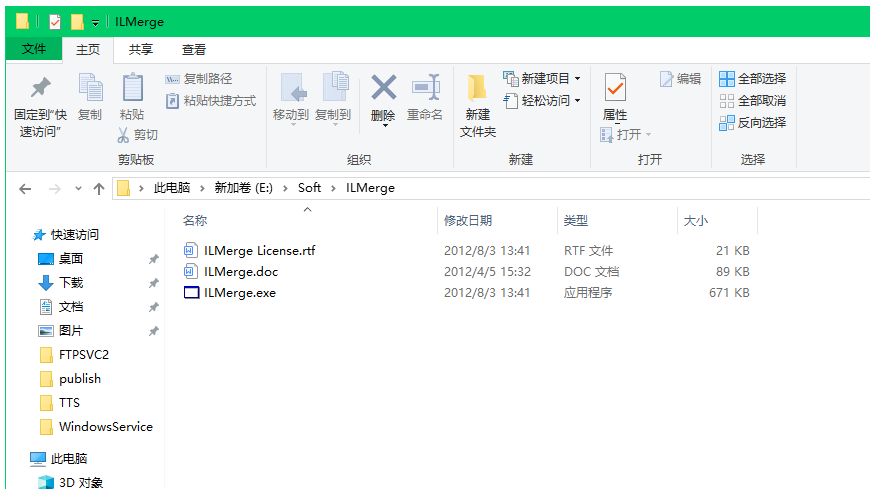Select 此电脑 This PC in sidebar

point(69,459)
